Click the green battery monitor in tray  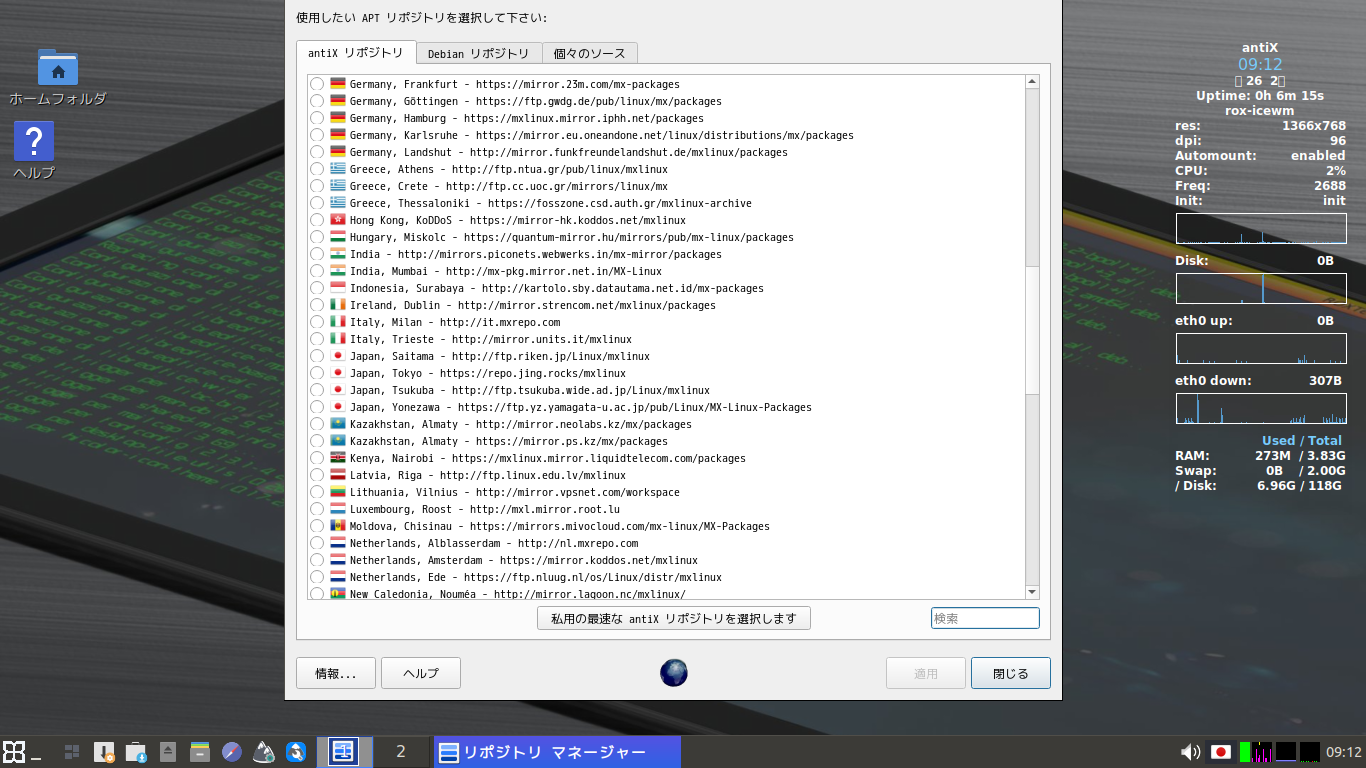tap(1245, 752)
